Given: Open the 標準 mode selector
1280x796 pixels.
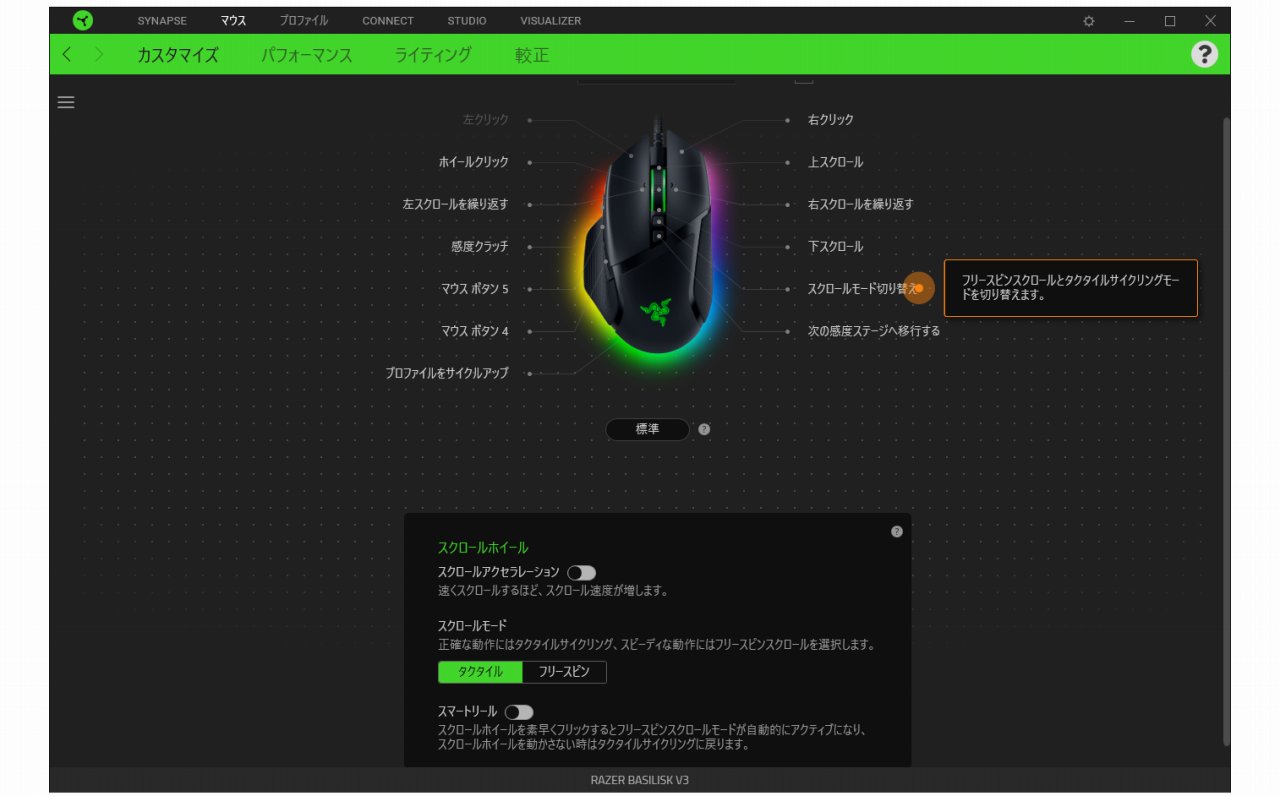Looking at the screenshot, I should [x=647, y=429].
